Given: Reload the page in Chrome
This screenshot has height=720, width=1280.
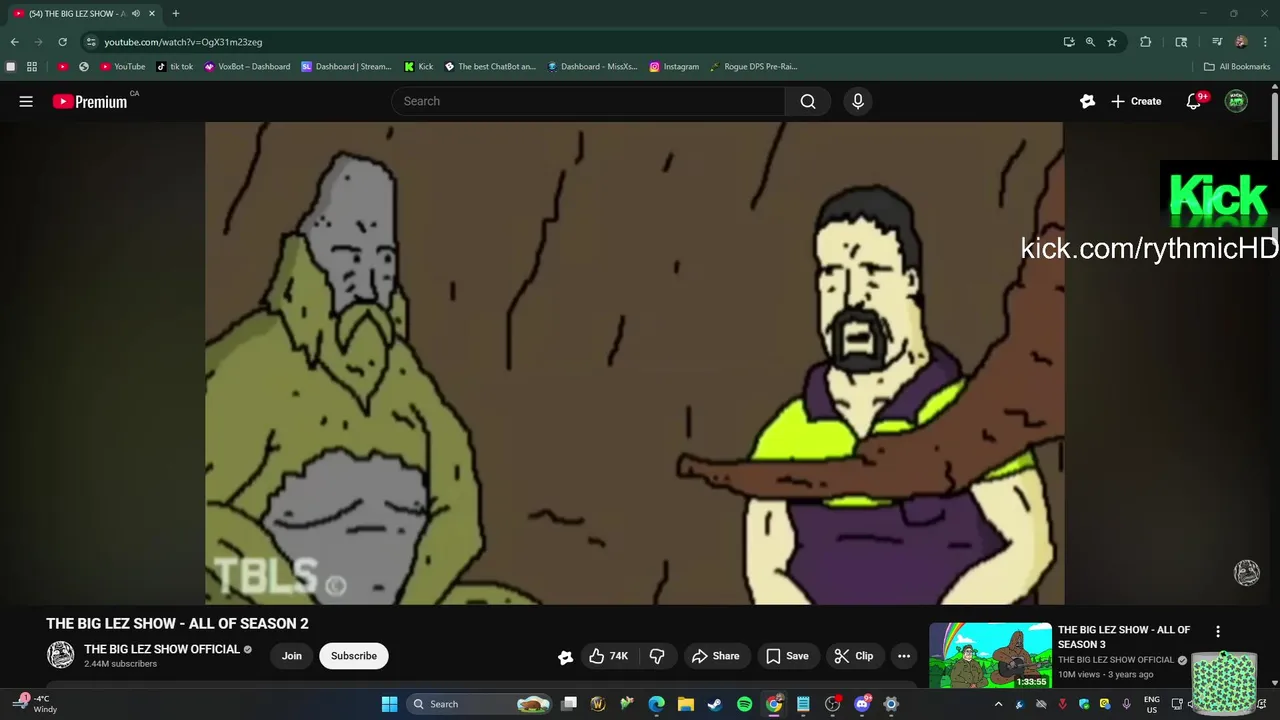Looking at the screenshot, I should tap(62, 42).
